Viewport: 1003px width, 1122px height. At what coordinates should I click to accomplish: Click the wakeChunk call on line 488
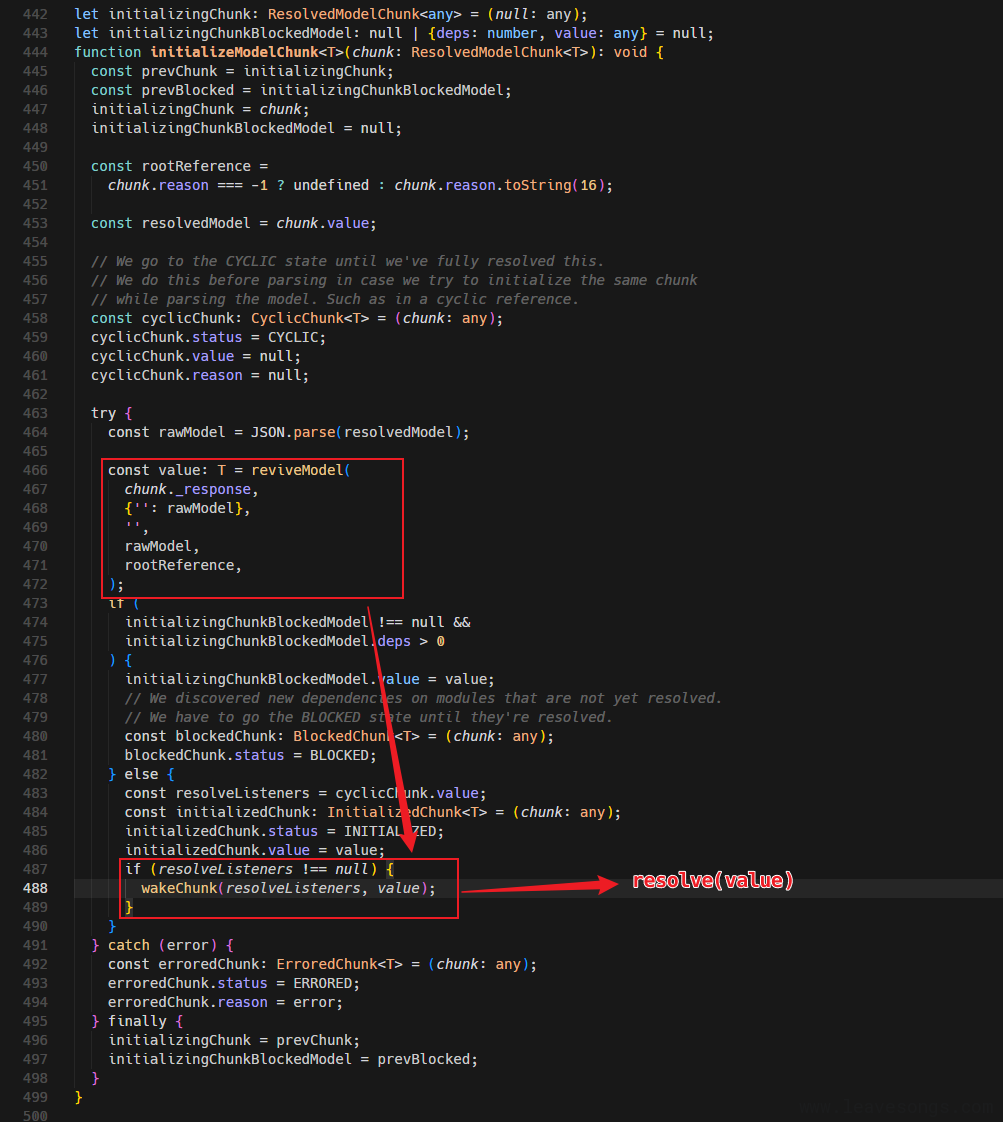pos(180,888)
